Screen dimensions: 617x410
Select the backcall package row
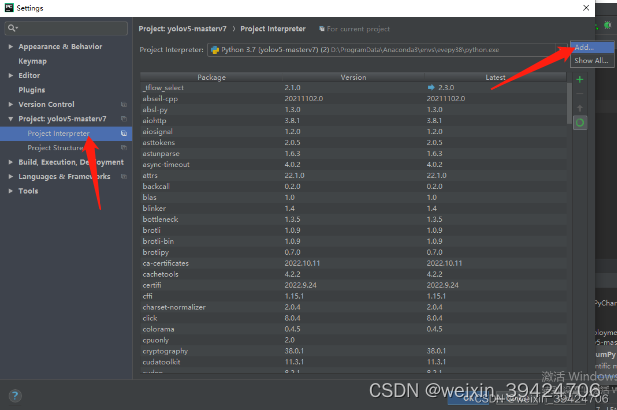coord(353,187)
